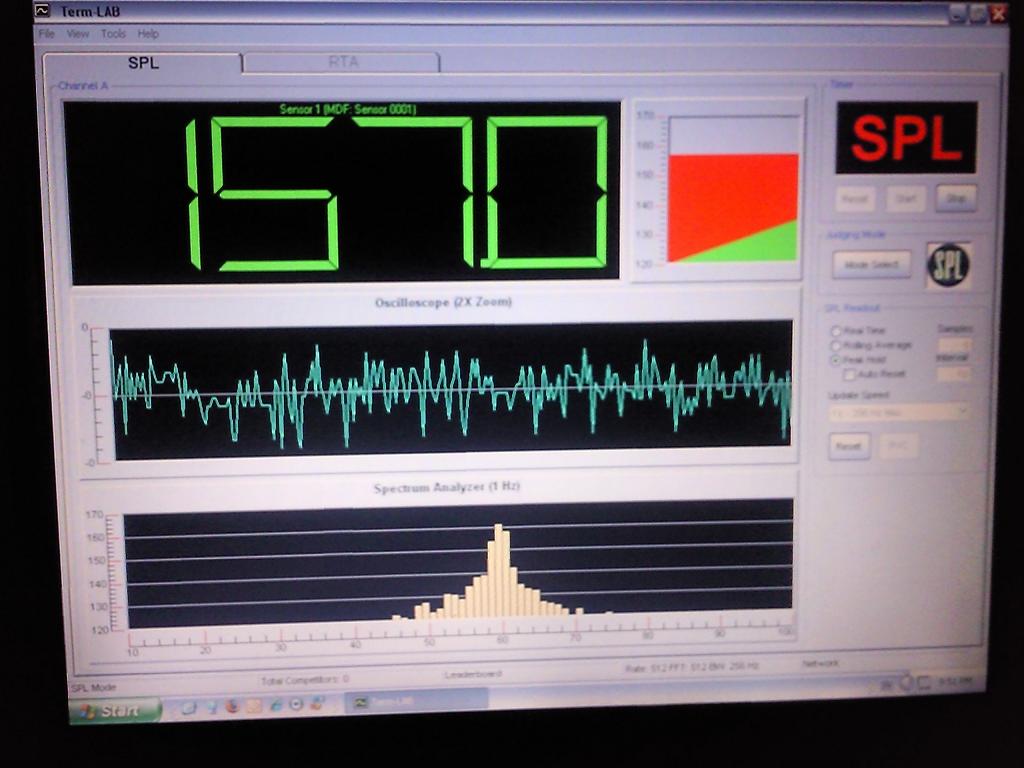Click the Term-LAB title bar app icon

coord(42,12)
